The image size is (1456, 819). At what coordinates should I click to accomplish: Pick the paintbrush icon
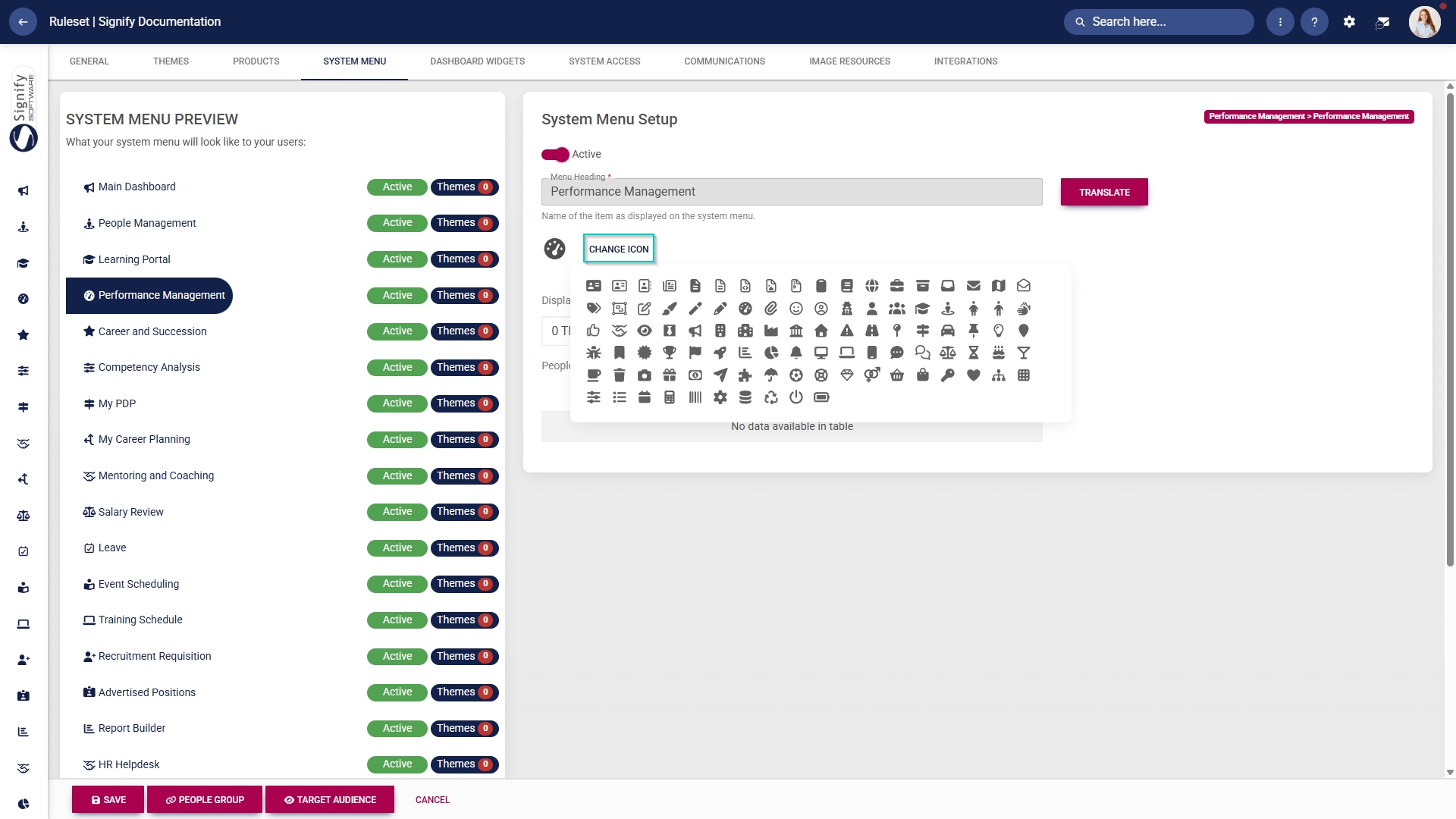(670, 309)
